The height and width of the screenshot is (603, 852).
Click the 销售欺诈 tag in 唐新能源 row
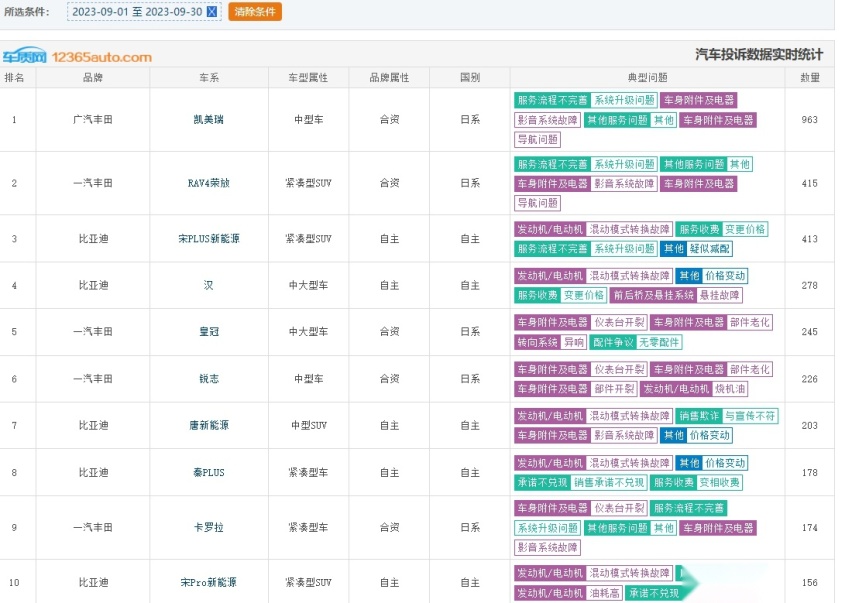[x=699, y=416]
